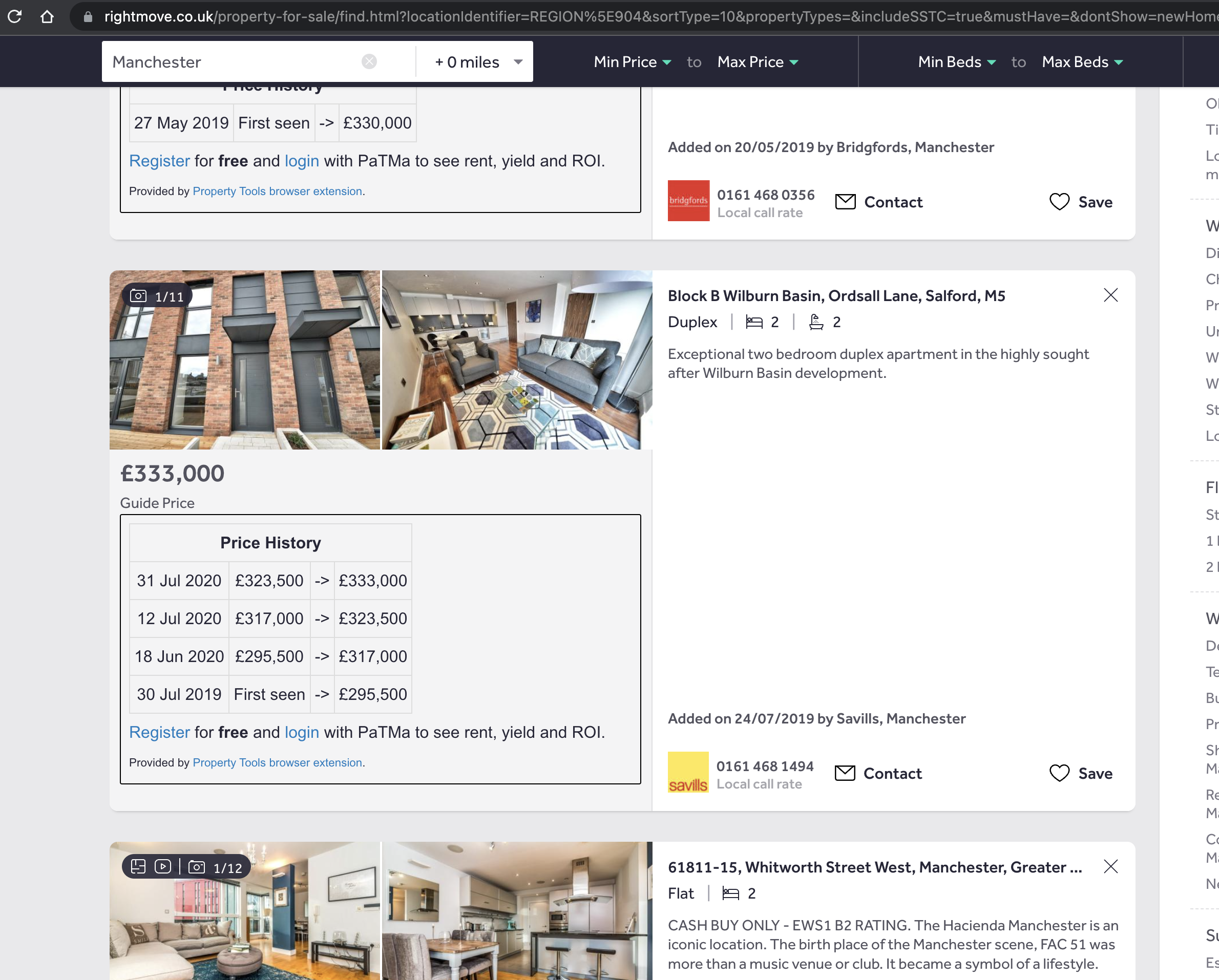Hide the Whitworth Street West listing
1219x980 pixels.
1110,866
